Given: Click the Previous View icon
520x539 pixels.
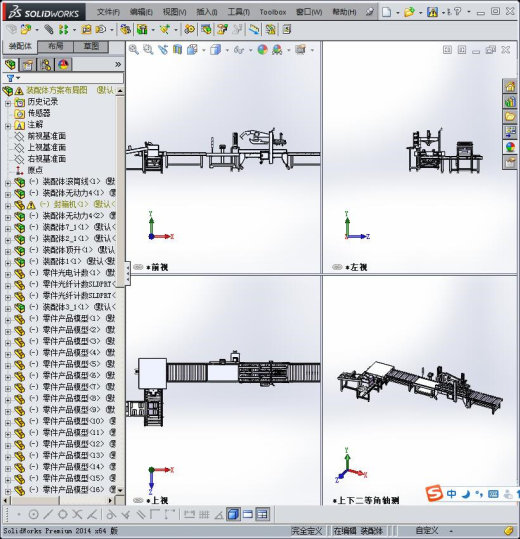Looking at the screenshot, I should click(x=163, y=50).
